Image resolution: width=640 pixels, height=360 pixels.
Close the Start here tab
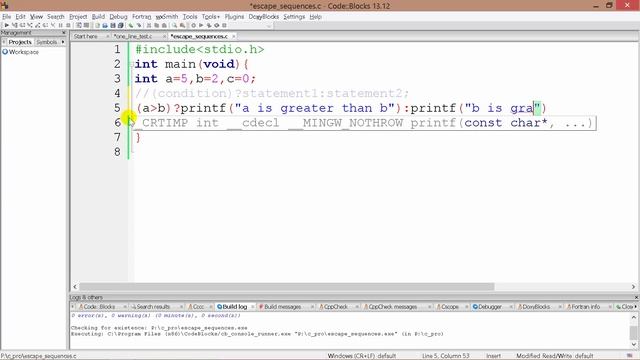coord(107,36)
